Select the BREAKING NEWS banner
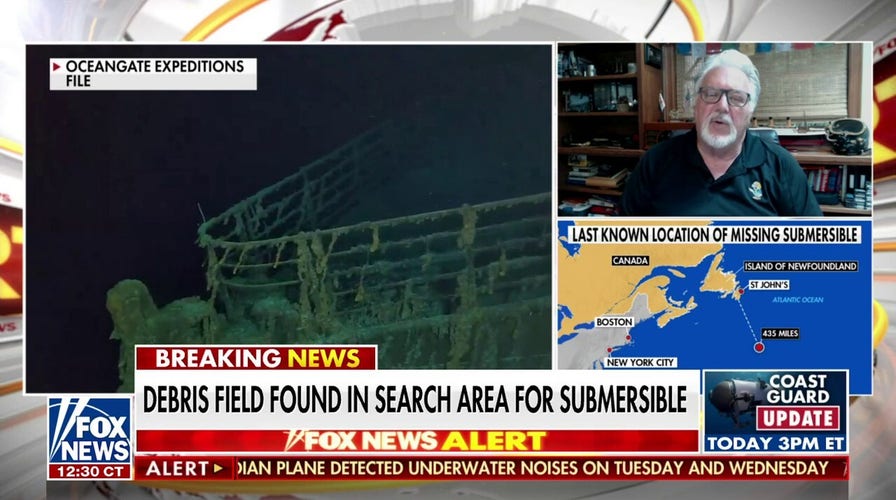 [x=256, y=358]
